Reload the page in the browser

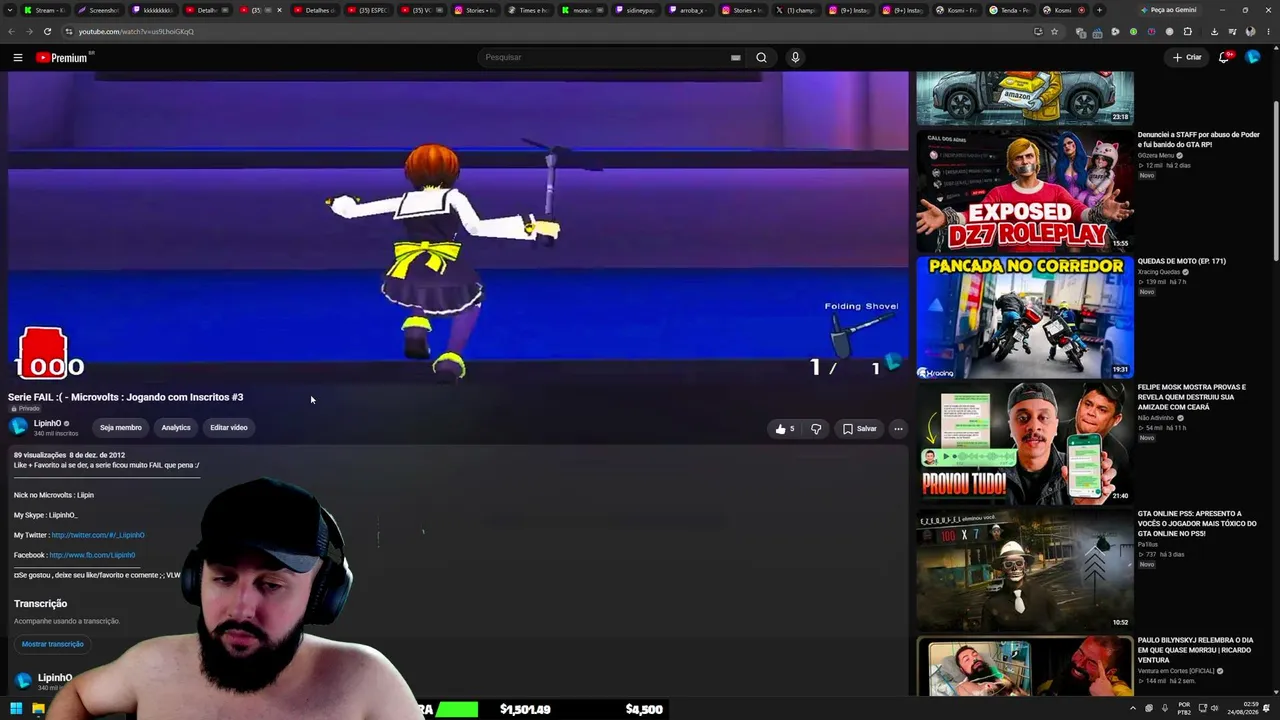(47, 31)
